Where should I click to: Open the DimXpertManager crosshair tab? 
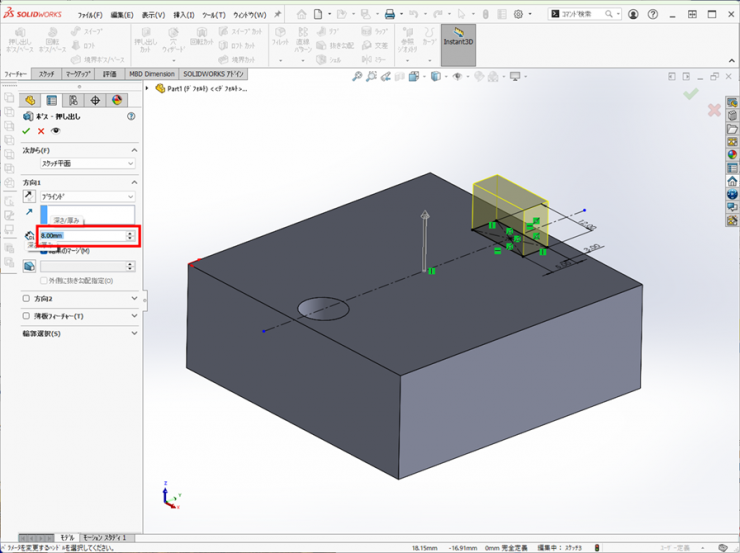coord(95,100)
